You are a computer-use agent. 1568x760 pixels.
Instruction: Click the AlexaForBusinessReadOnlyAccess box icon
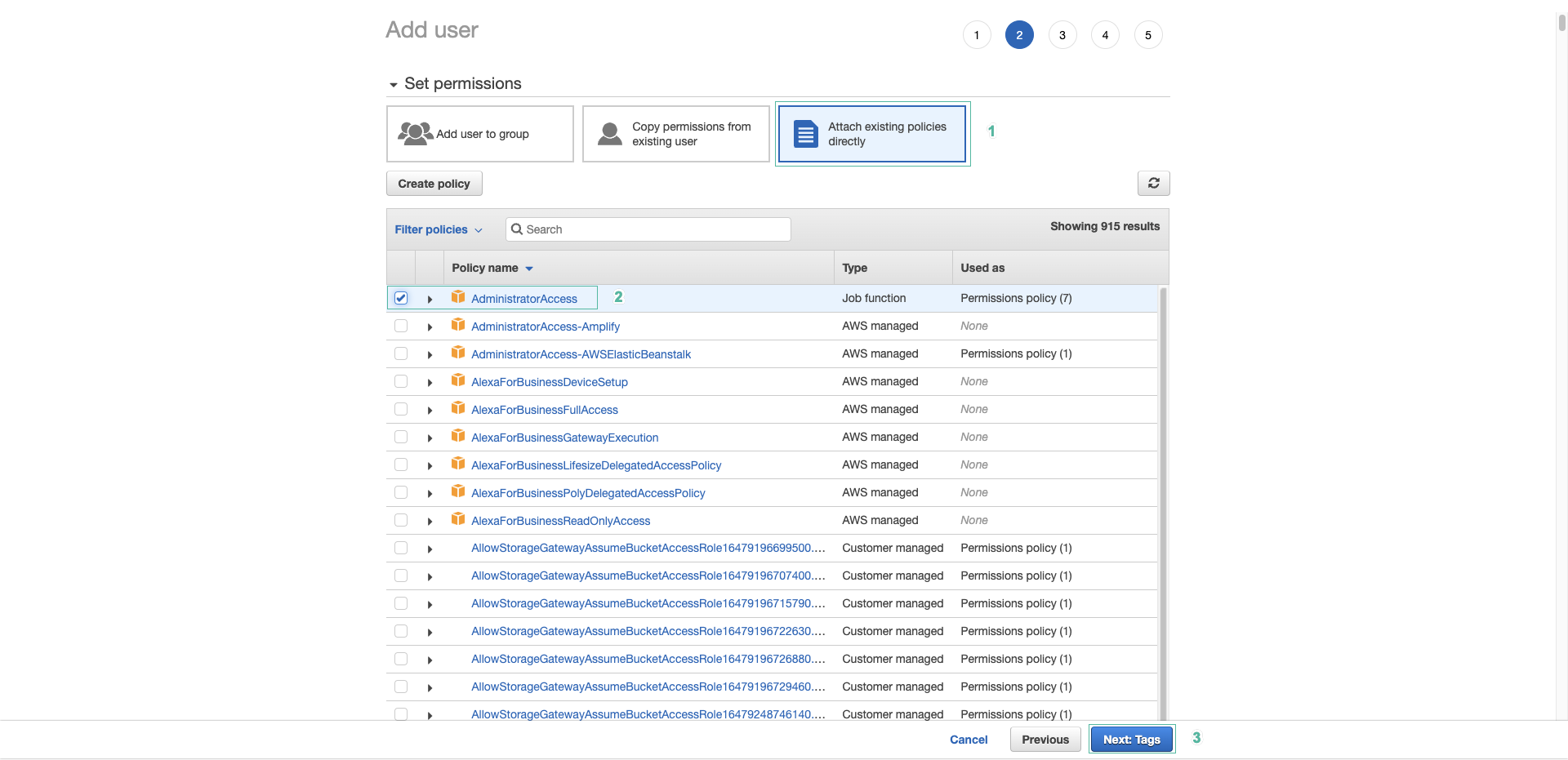pos(458,519)
